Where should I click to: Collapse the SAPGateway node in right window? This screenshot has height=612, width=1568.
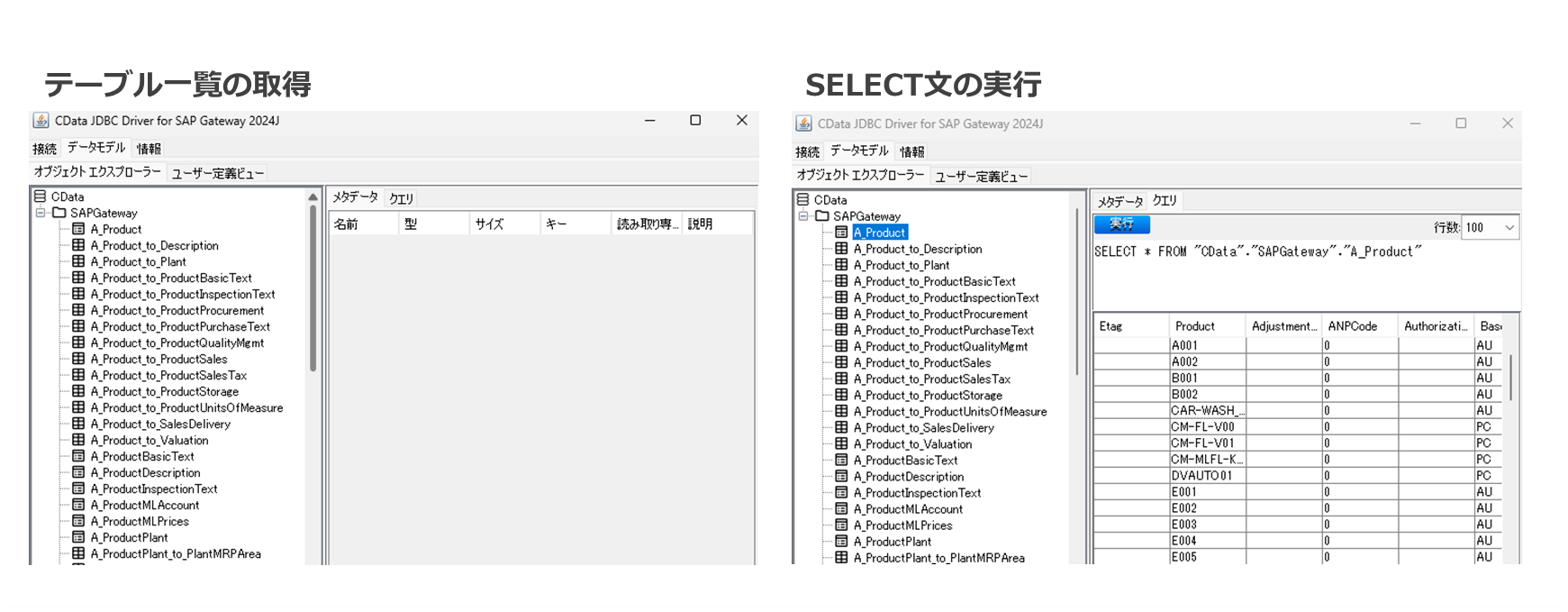click(803, 216)
